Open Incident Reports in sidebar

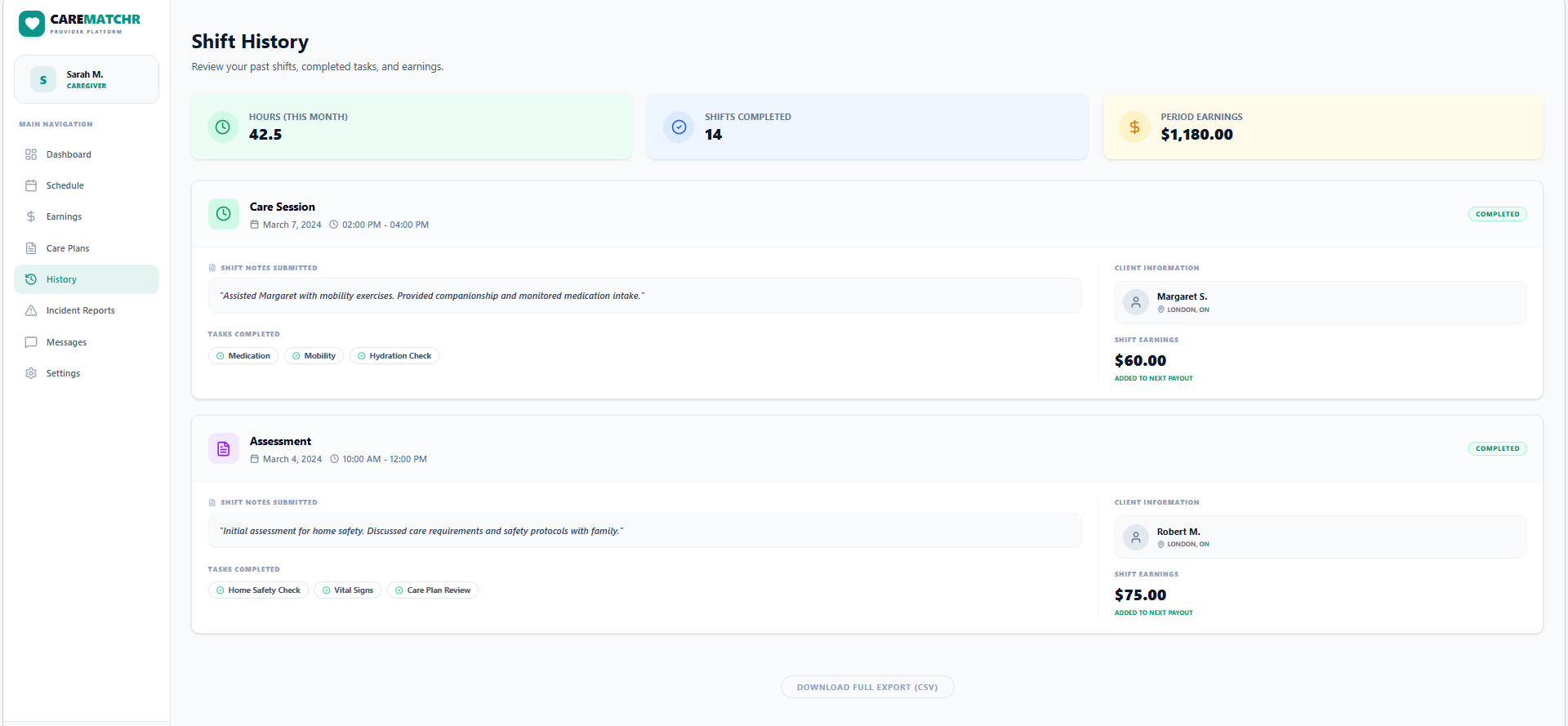(80, 310)
